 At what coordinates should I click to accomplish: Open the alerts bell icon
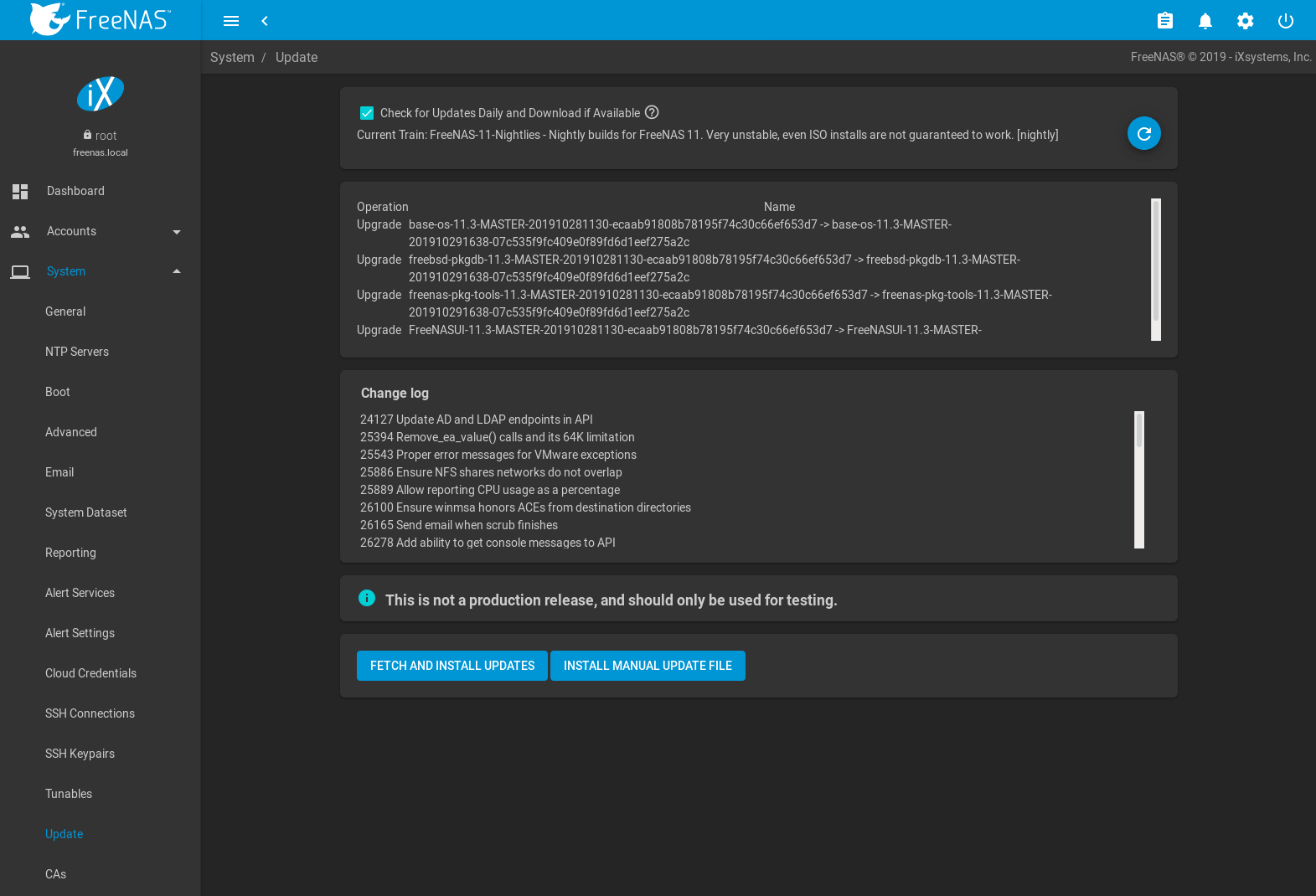point(1205,21)
